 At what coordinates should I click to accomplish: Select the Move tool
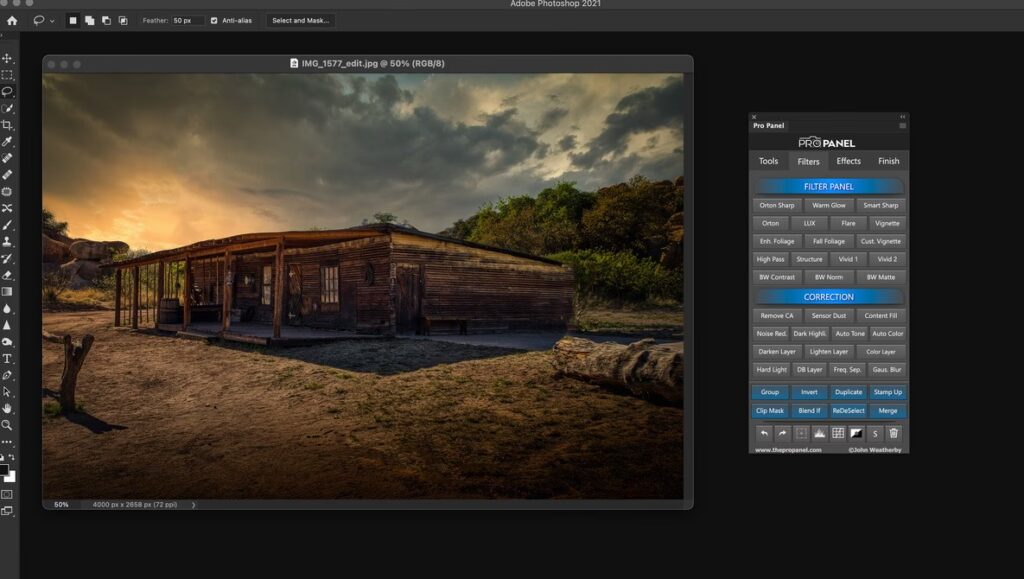tap(7, 58)
